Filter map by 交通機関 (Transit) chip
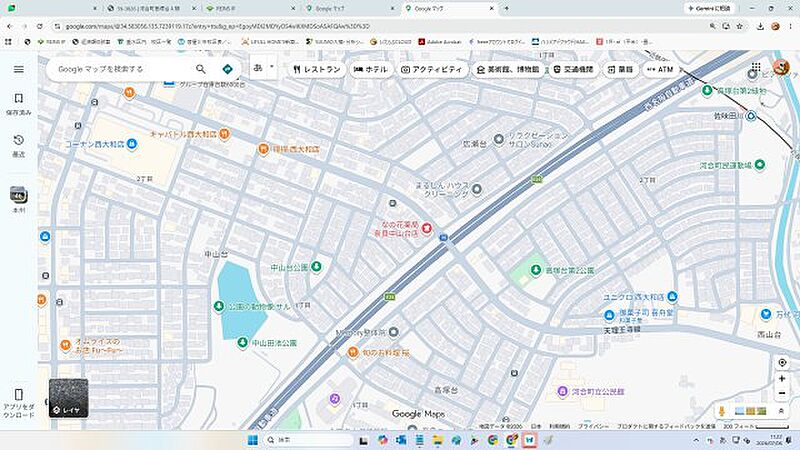The image size is (800, 450). [573, 69]
